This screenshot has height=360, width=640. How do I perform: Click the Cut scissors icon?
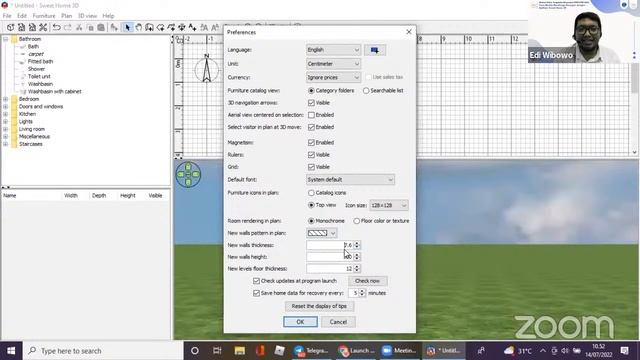79,27
